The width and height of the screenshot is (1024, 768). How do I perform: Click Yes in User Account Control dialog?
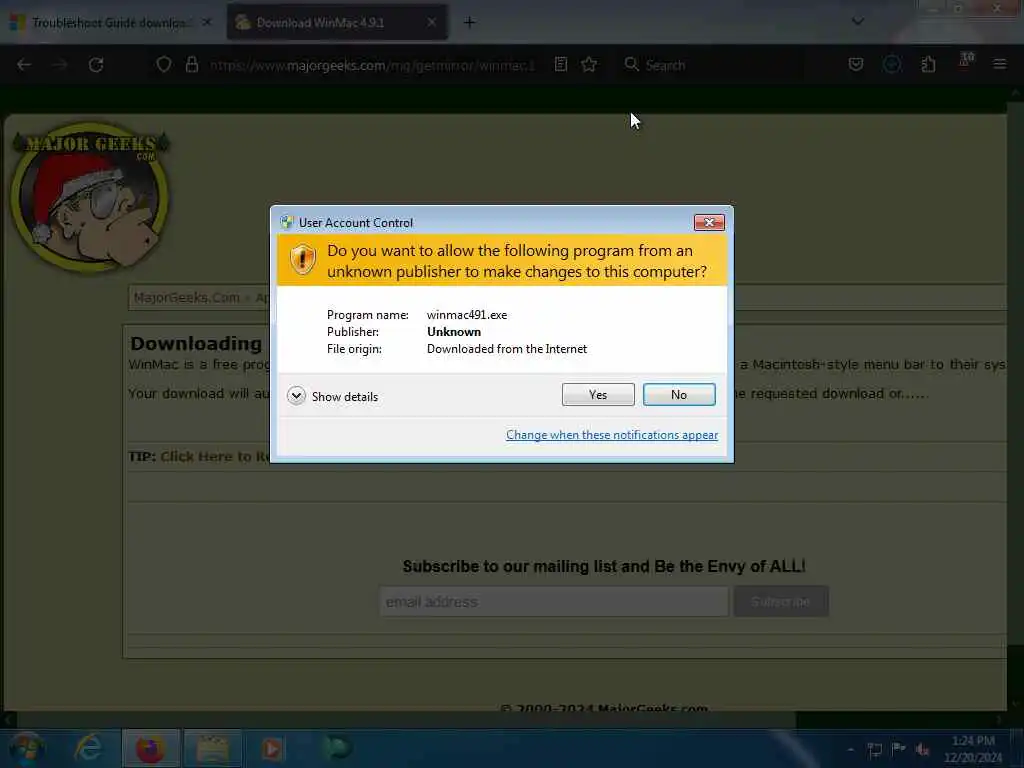(598, 394)
